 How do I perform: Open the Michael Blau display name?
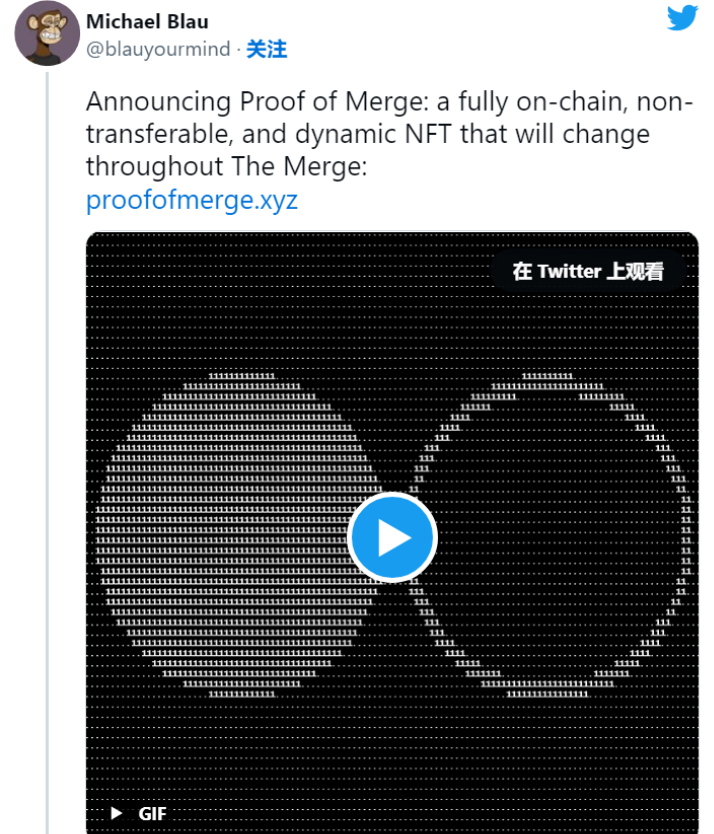[x=147, y=21]
